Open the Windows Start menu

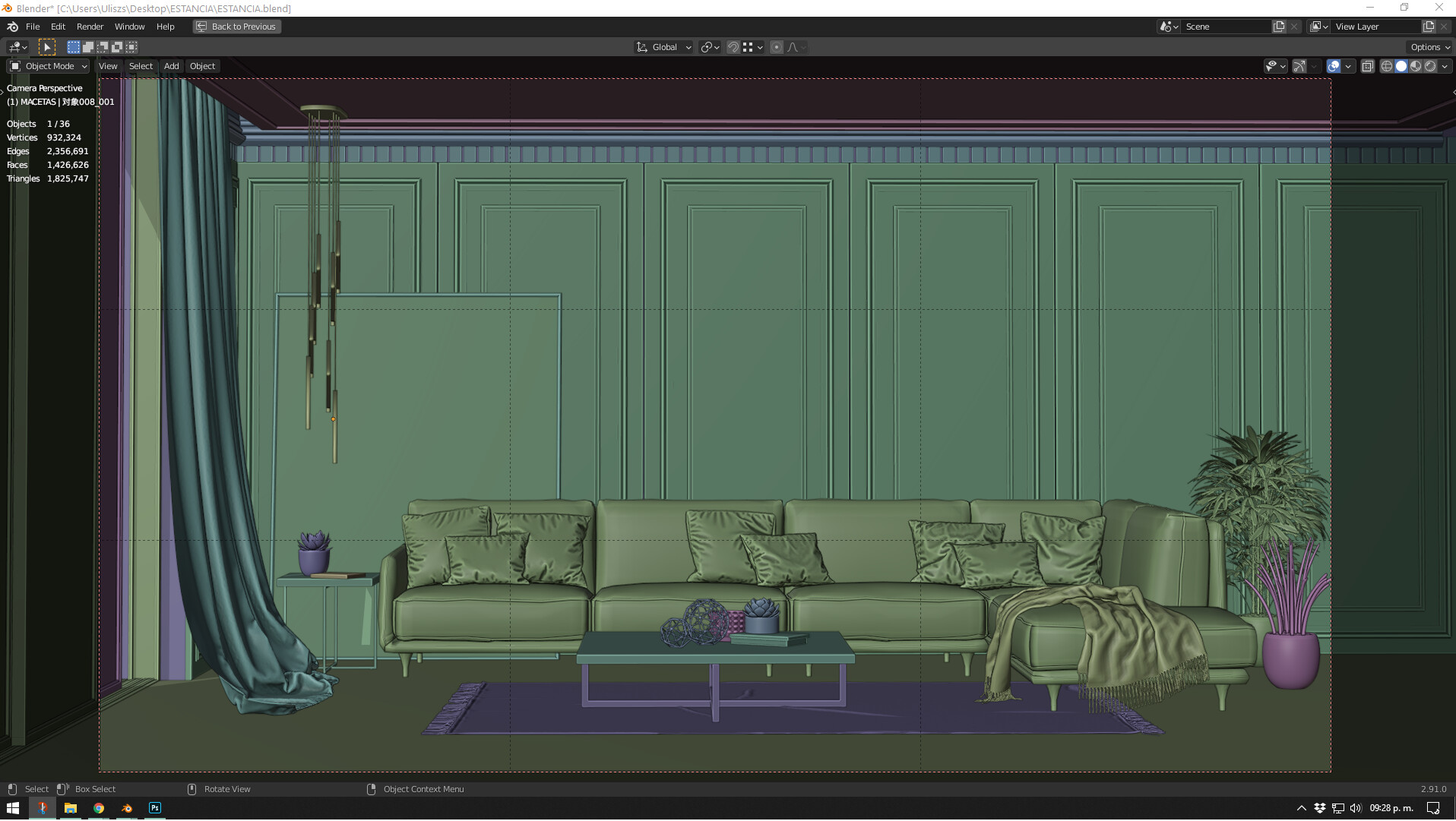[13, 808]
